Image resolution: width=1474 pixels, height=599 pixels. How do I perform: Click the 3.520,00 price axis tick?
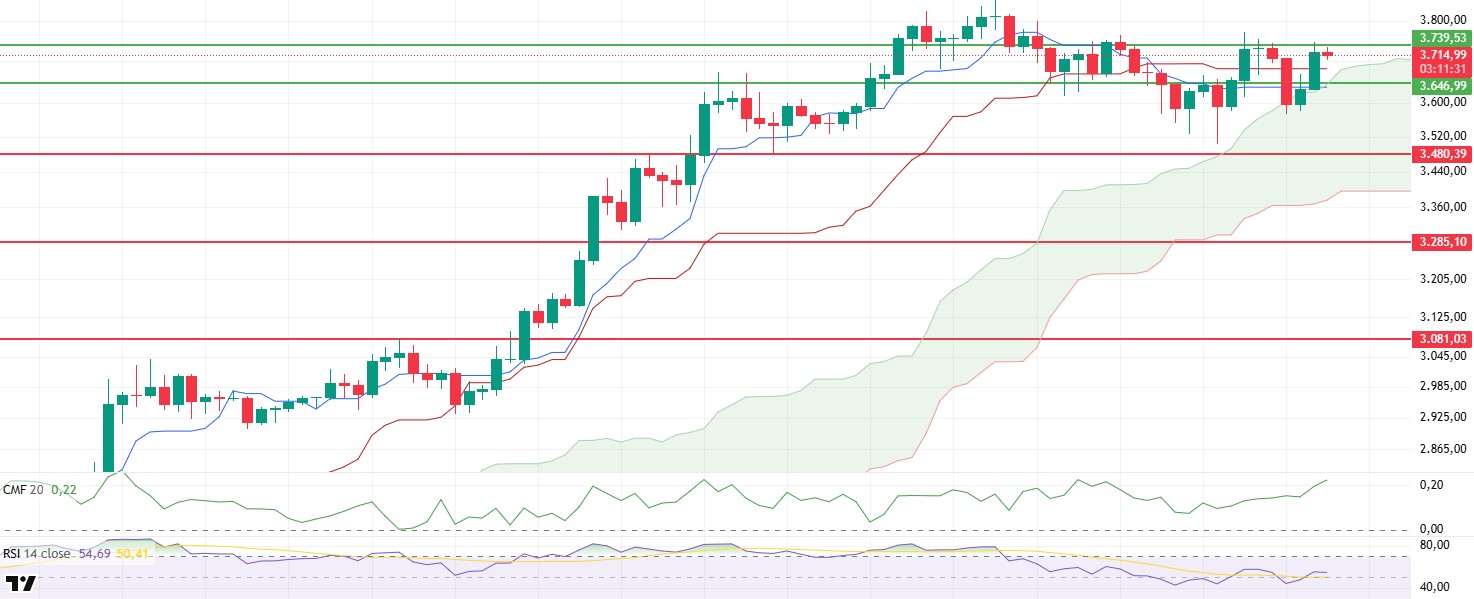pos(1442,136)
